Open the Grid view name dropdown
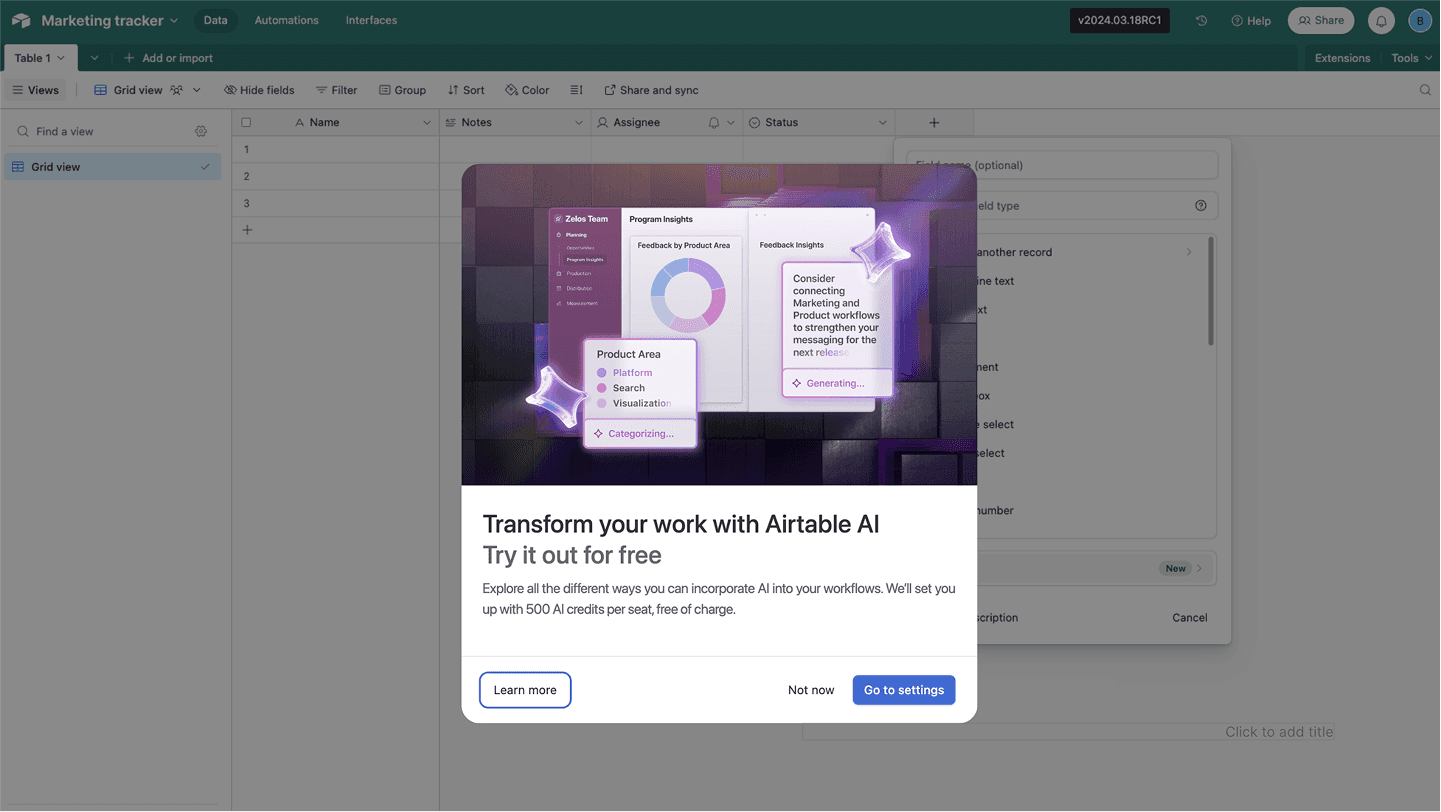 [x=197, y=90]
